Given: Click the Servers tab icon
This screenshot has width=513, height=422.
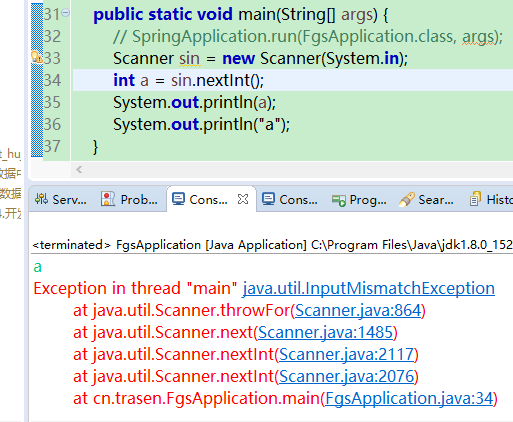Looking at the screenshot, I should click(x=41, y=199).
